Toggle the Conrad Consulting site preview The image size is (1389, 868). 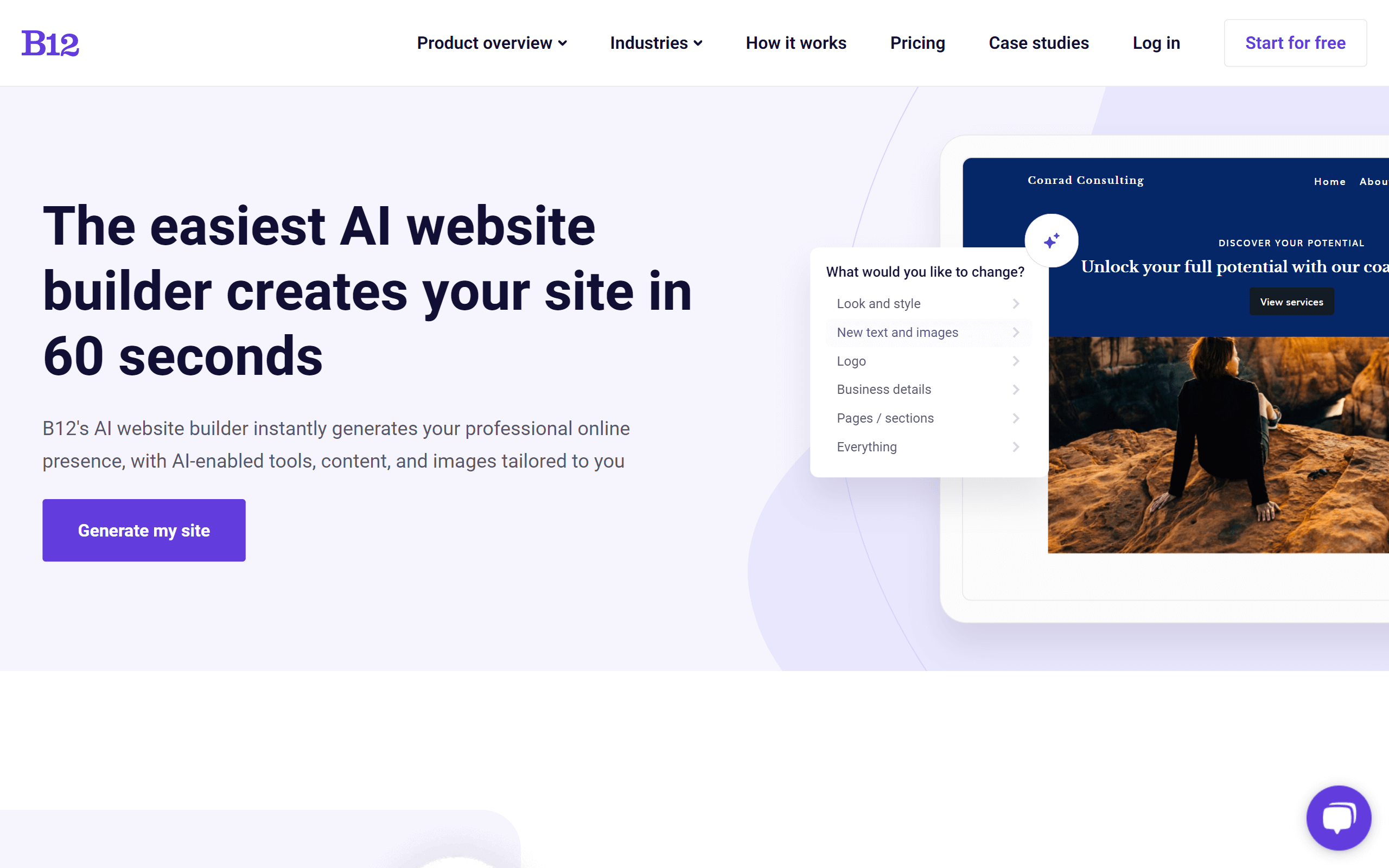[x=1051, y=240]
